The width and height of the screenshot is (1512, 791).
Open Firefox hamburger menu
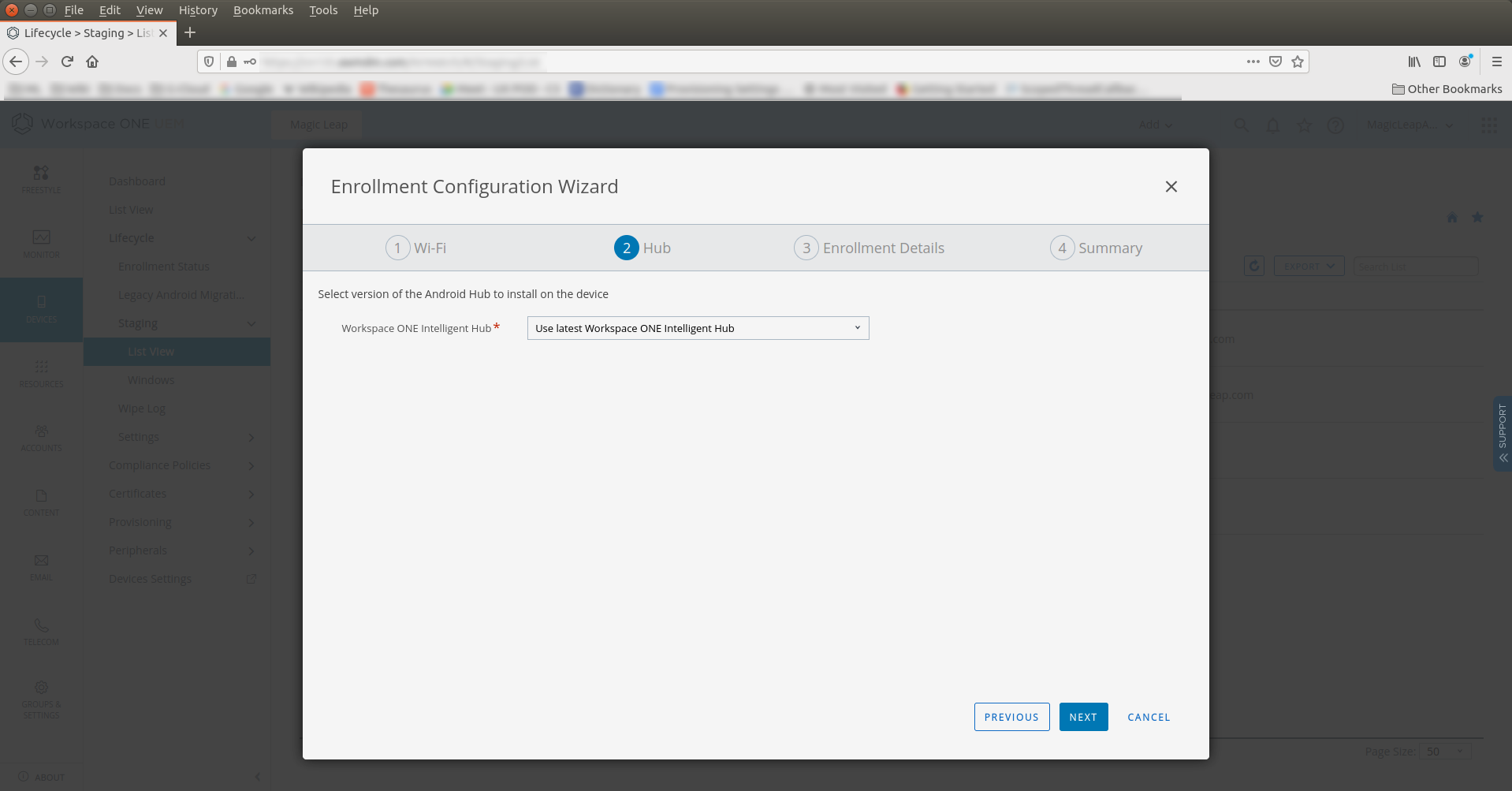pos(1497,62)
